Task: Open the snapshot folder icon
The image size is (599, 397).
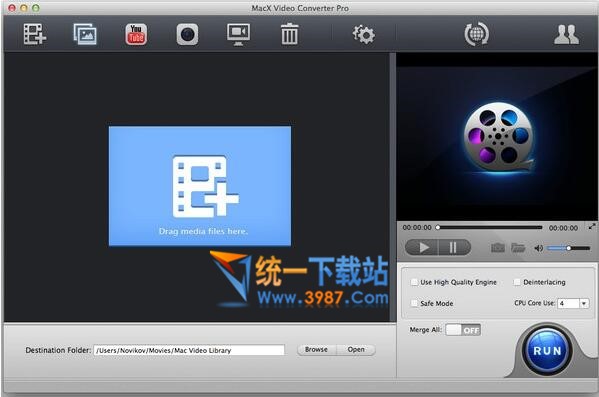Action: point(518,248)
